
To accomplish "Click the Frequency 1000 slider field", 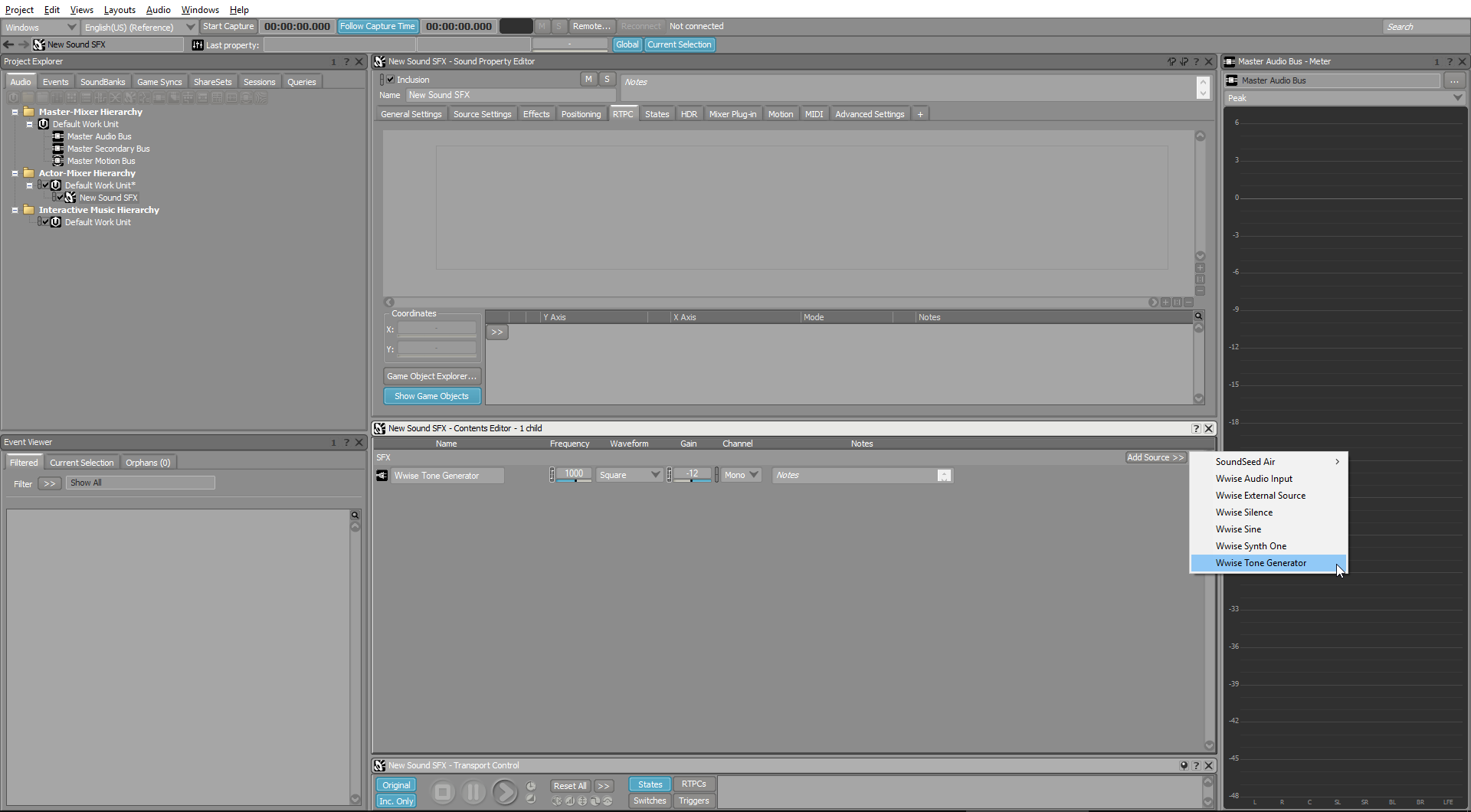I will 574,475.
